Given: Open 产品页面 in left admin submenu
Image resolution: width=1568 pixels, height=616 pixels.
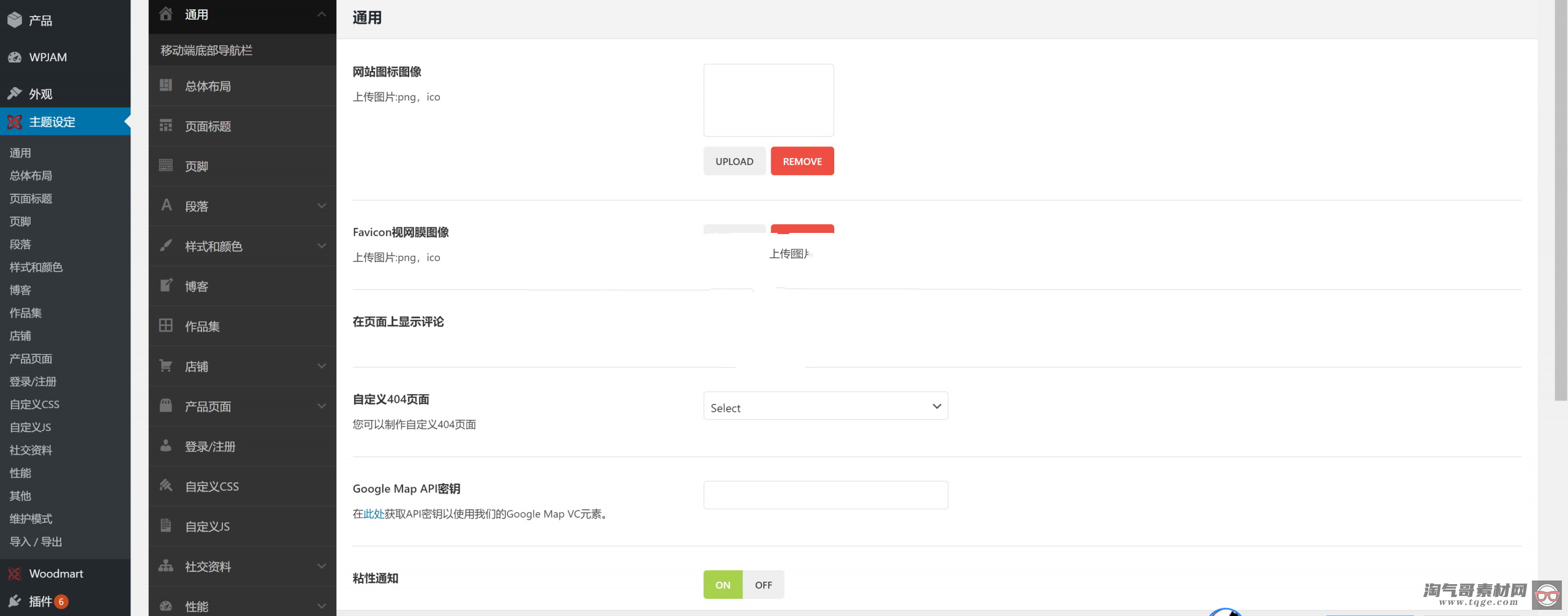Looking at the screenshot, I should click(x=31, y=359).
